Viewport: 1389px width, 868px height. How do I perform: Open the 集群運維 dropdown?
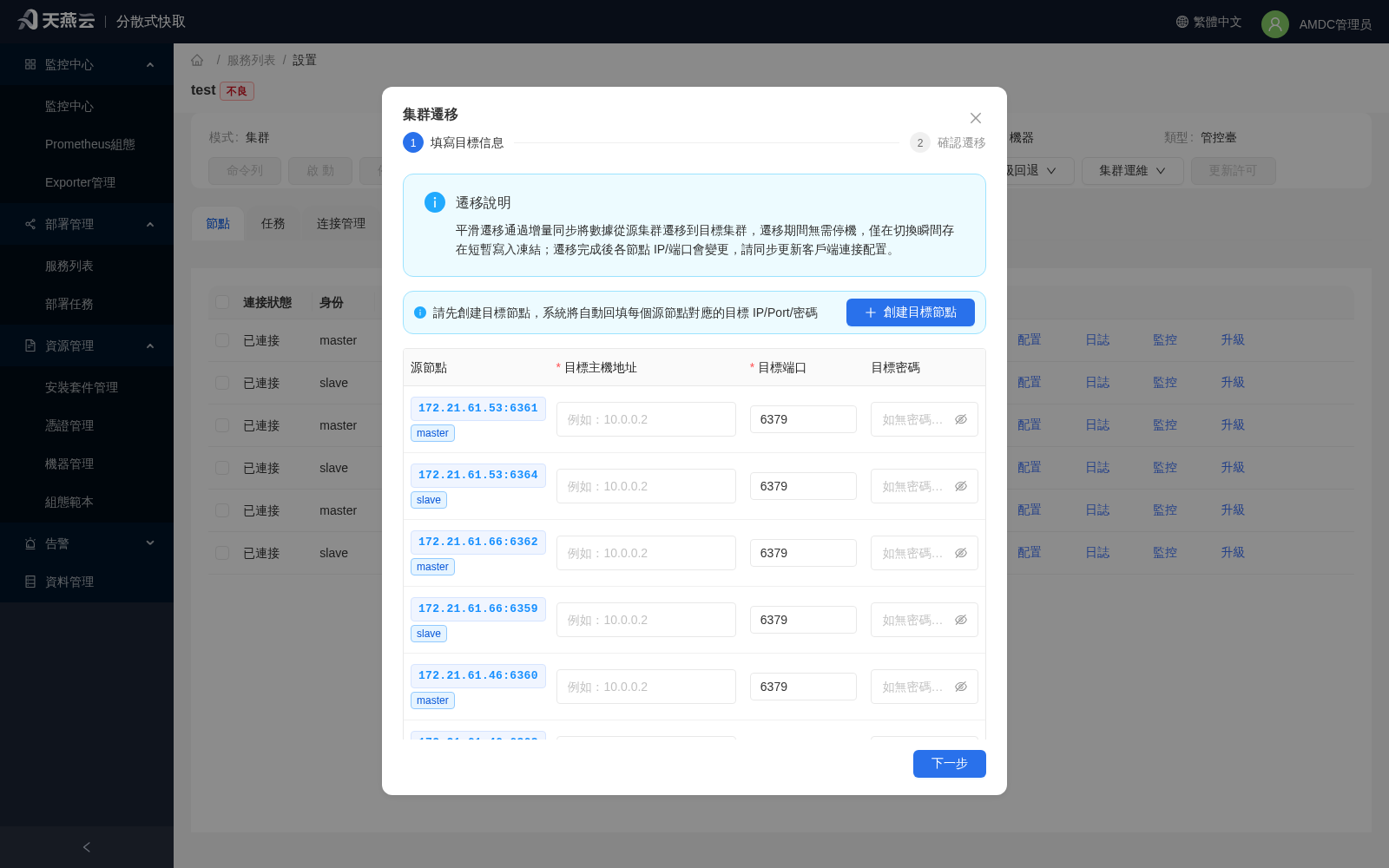1132,171
